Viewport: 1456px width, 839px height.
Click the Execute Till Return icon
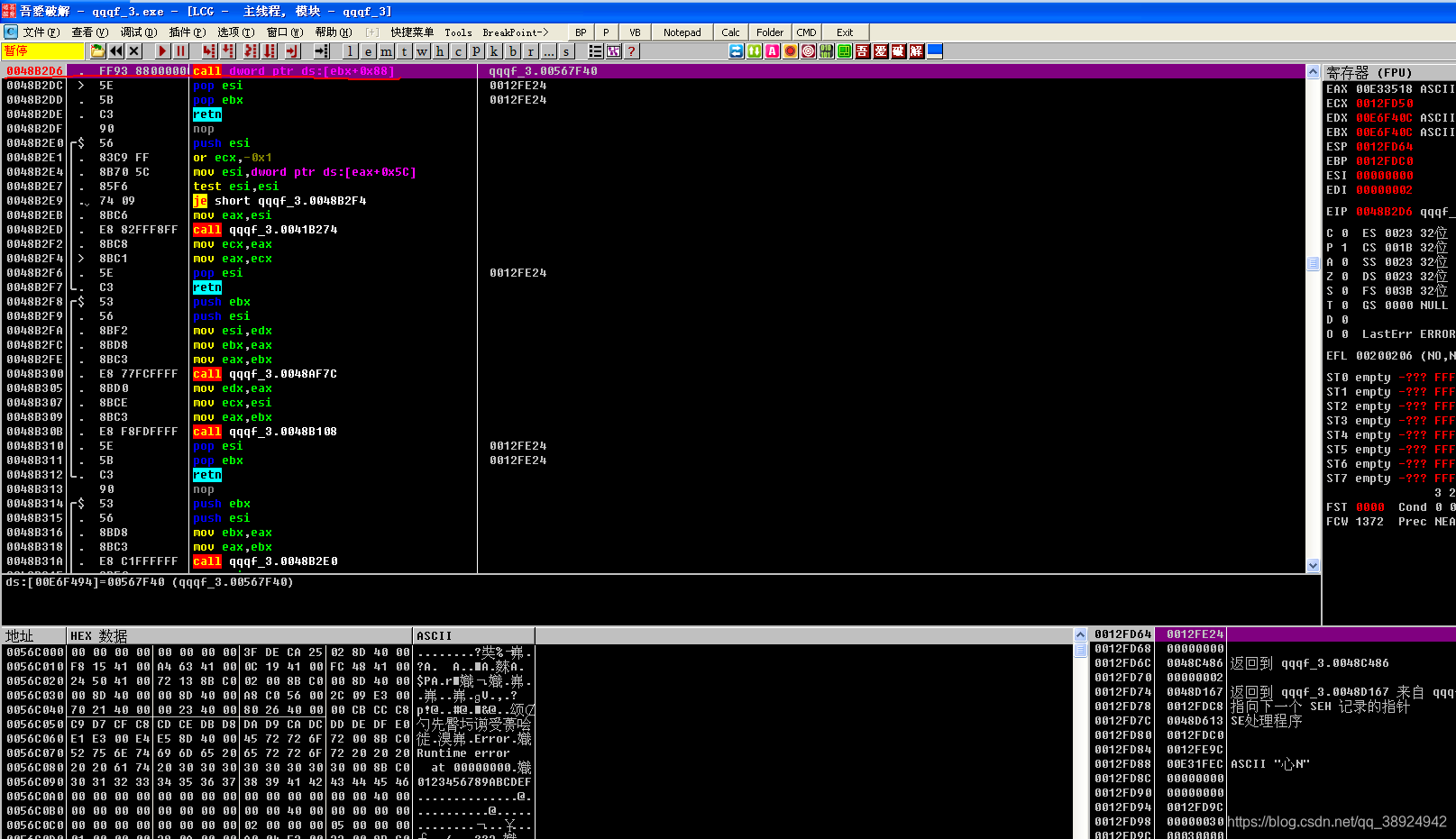pos(292,51)
